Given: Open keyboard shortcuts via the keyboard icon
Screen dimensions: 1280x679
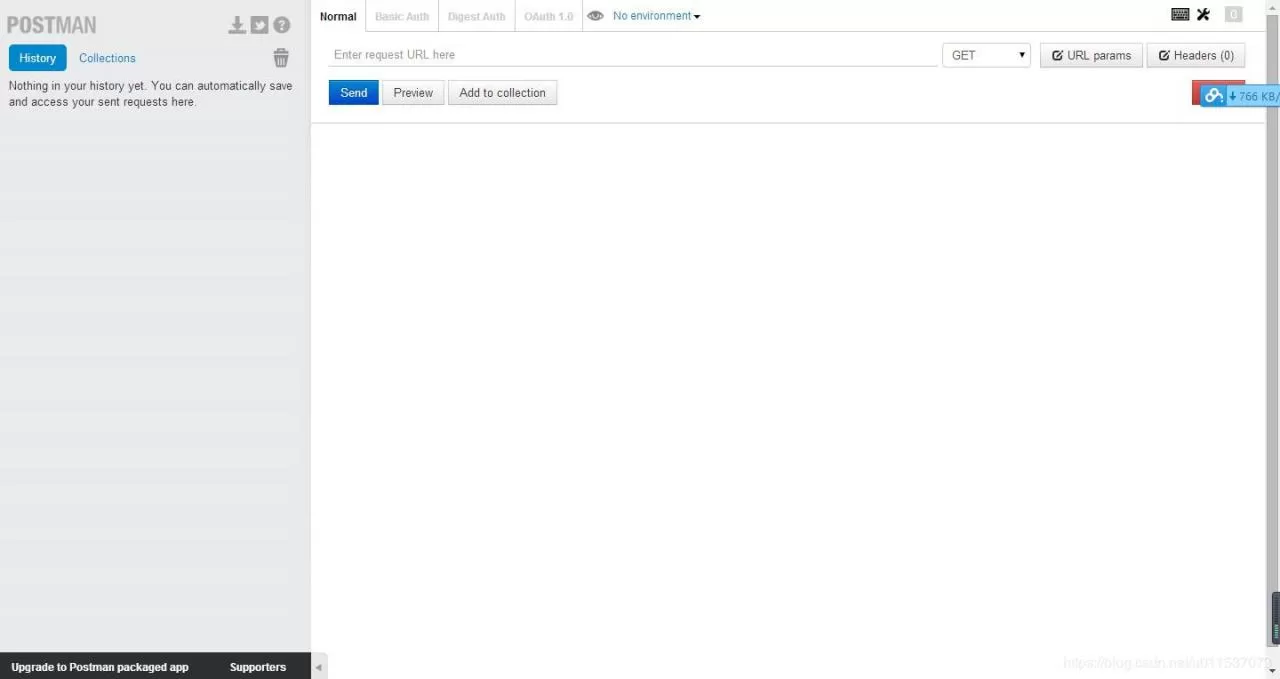Looking at the screenshot, I should [x=1180, y=15].
